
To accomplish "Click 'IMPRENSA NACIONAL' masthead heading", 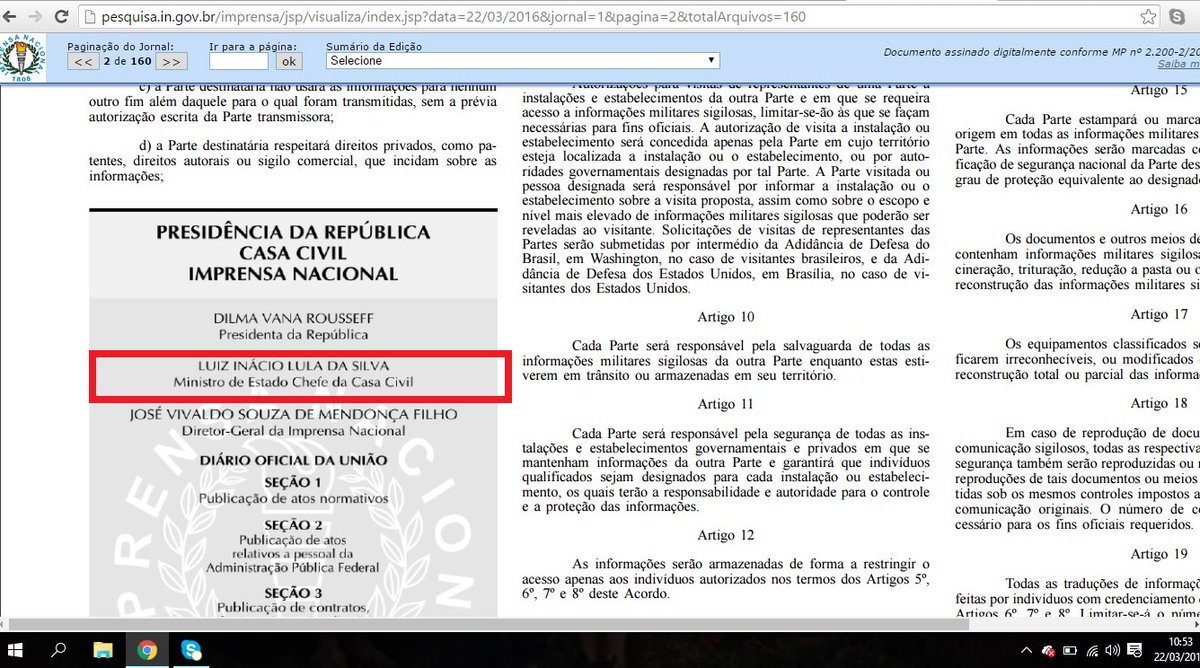I will point(293,273).
